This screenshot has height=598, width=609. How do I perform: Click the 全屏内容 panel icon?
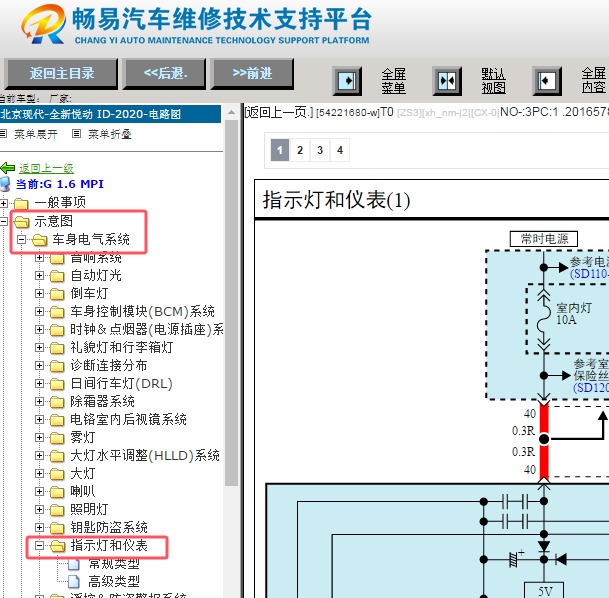tap(547, 81)
